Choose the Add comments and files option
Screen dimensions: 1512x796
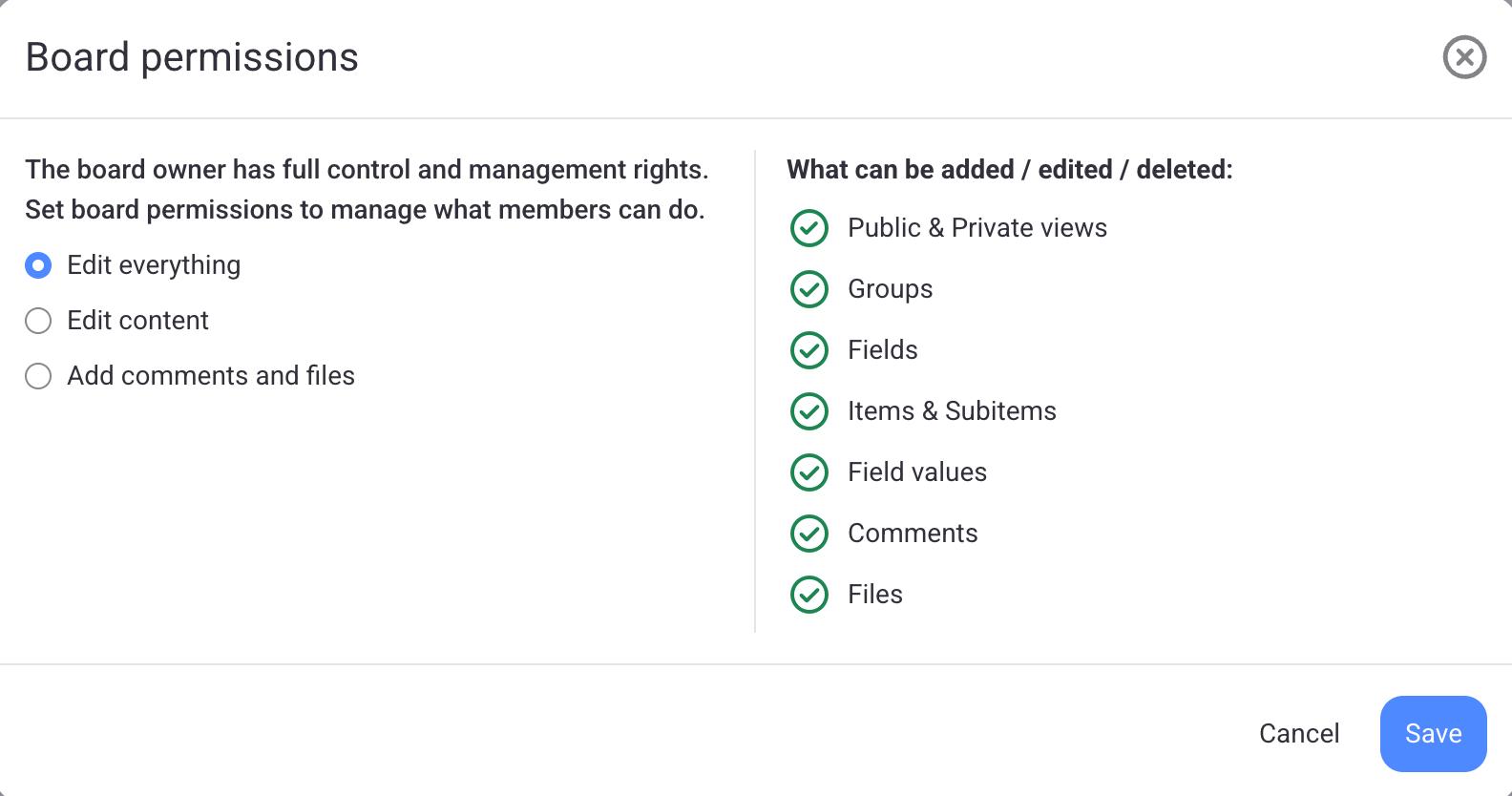coord(38,376)
